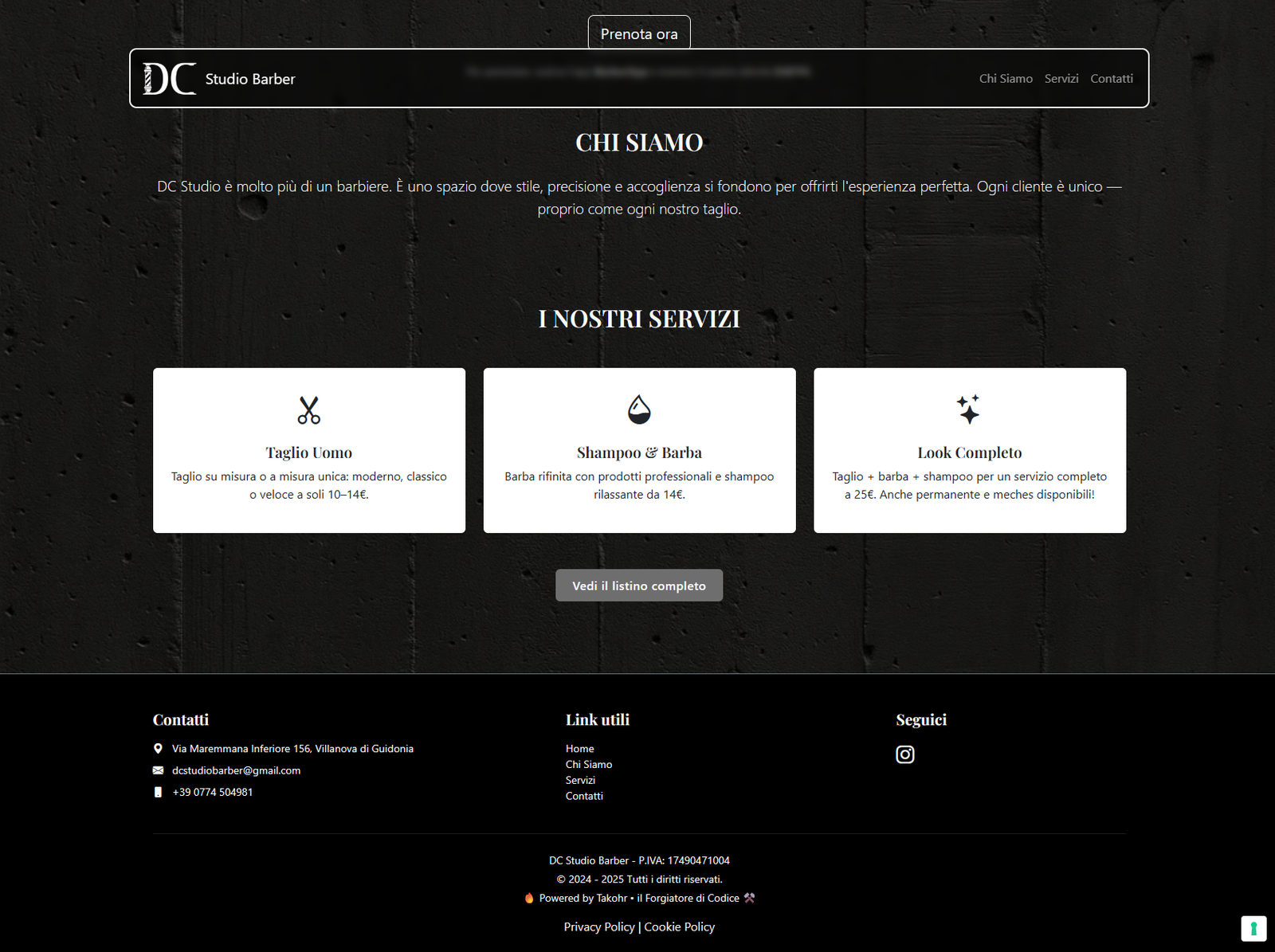
Task: Click the DC Studio Barber logo
Action: (219, 78)
